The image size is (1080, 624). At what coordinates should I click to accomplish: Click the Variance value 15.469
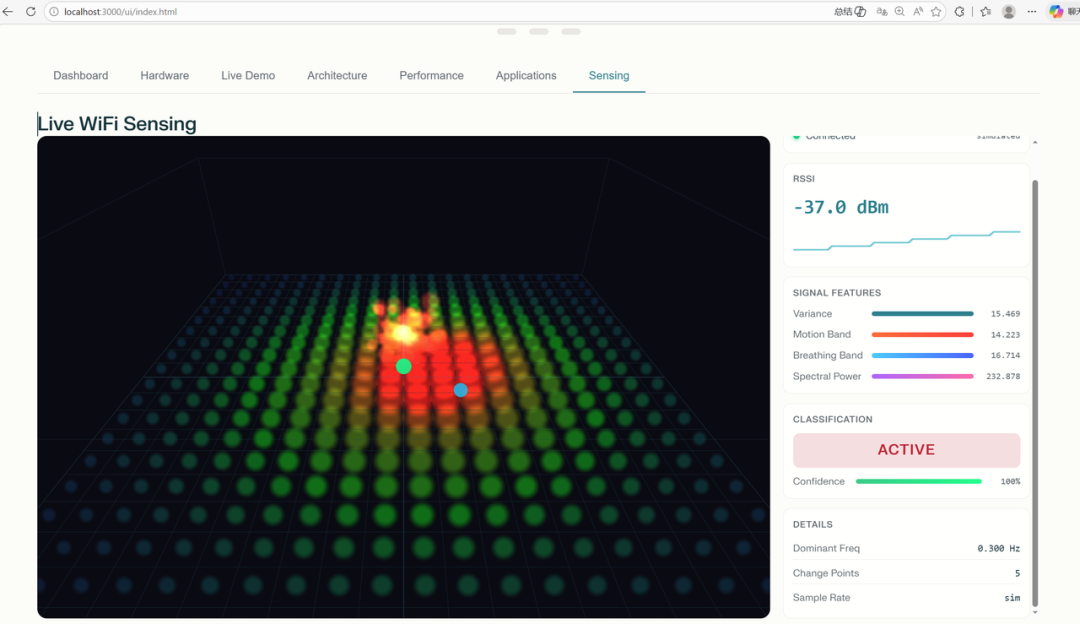[1005, 314]
